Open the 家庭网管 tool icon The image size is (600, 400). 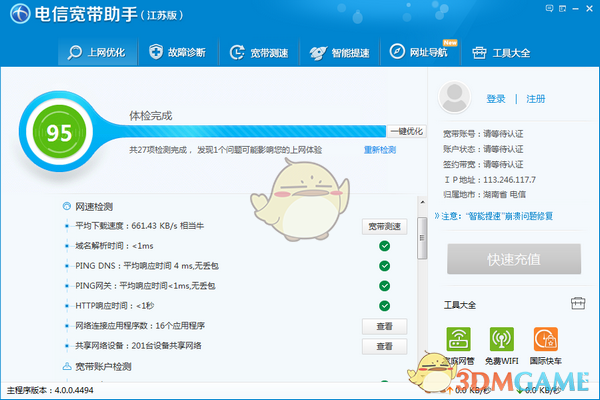pyautogui.click(x=458, y=339)
